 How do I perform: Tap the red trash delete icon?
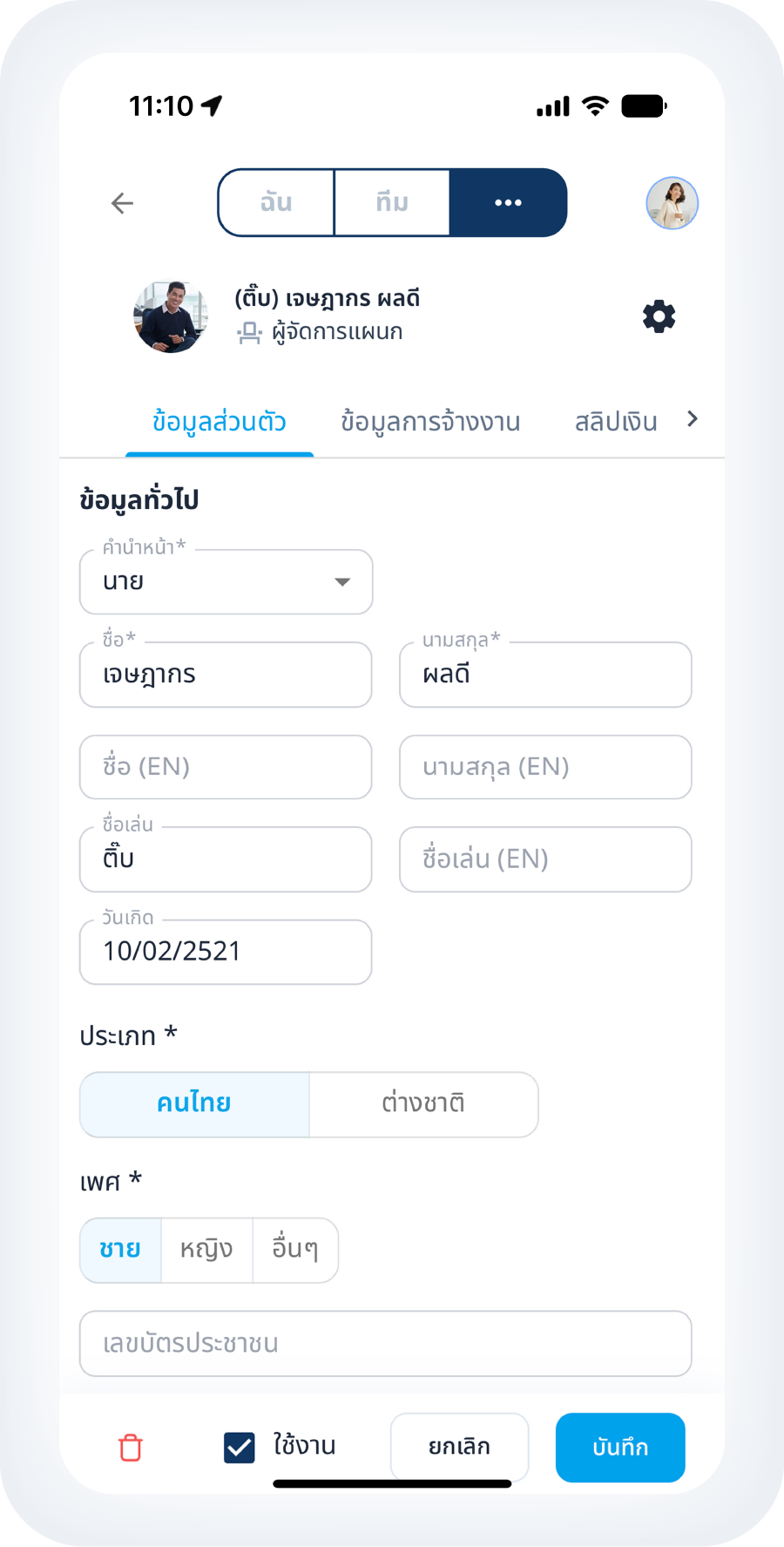pyautogui.click(x=131, y=1448)
